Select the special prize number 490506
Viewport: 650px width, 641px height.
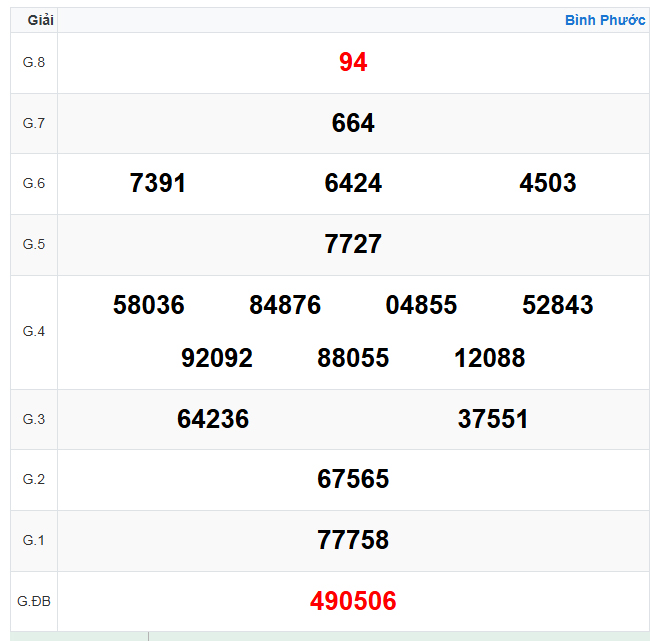point(353,601)
